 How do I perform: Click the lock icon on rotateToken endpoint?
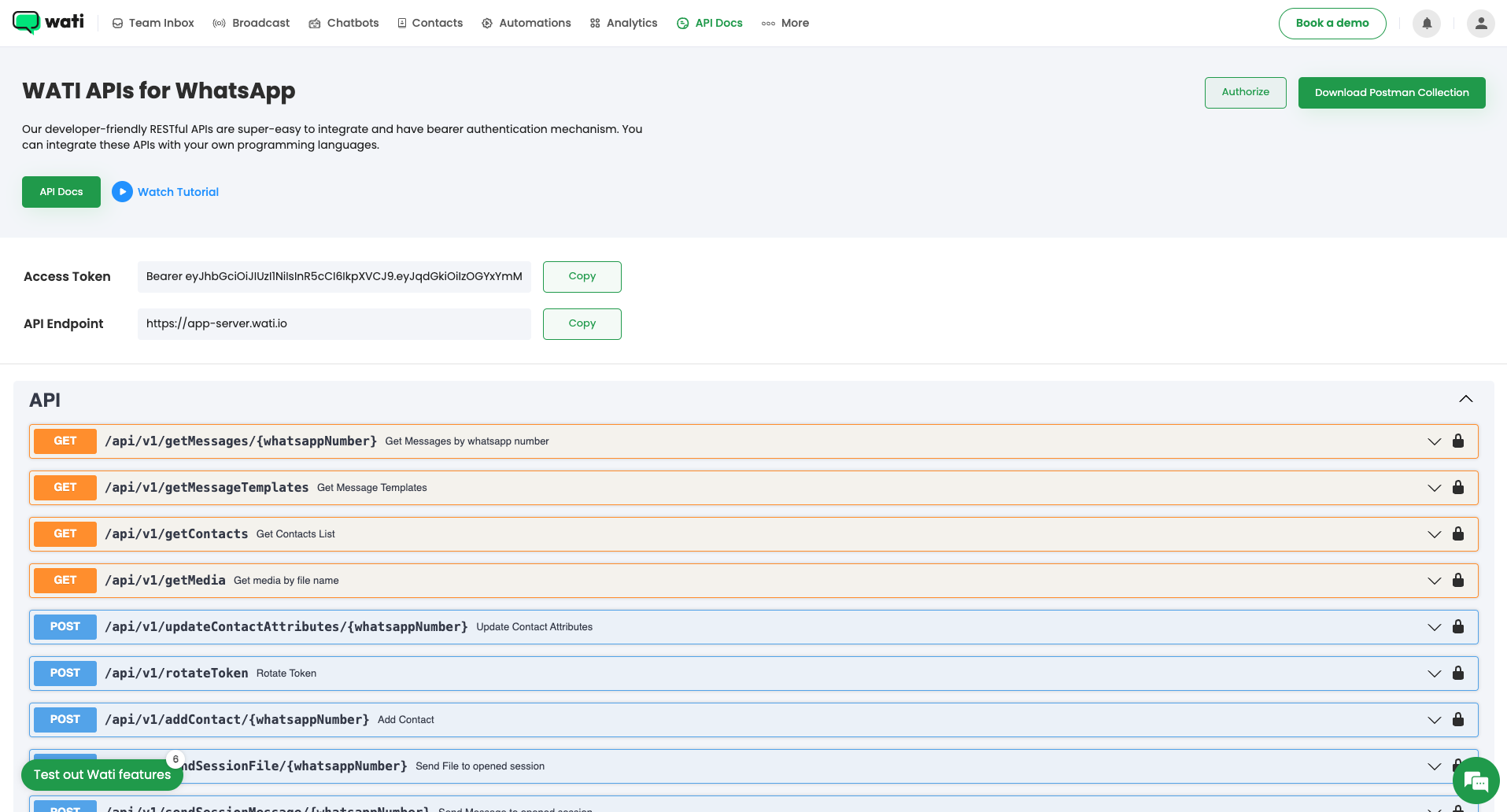1458,673
